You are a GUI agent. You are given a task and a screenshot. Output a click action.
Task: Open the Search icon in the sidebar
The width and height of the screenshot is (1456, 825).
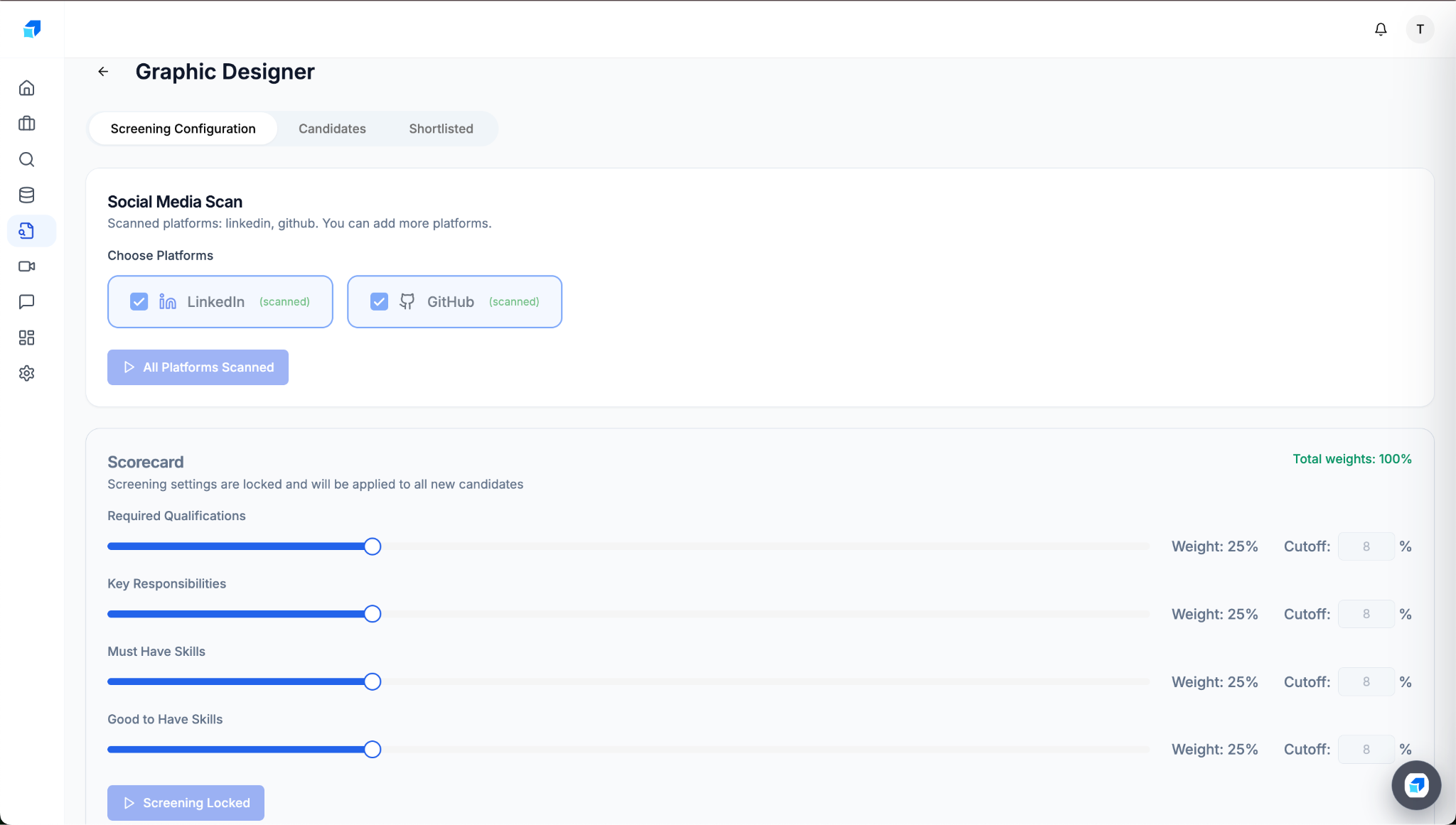(27, 159)
